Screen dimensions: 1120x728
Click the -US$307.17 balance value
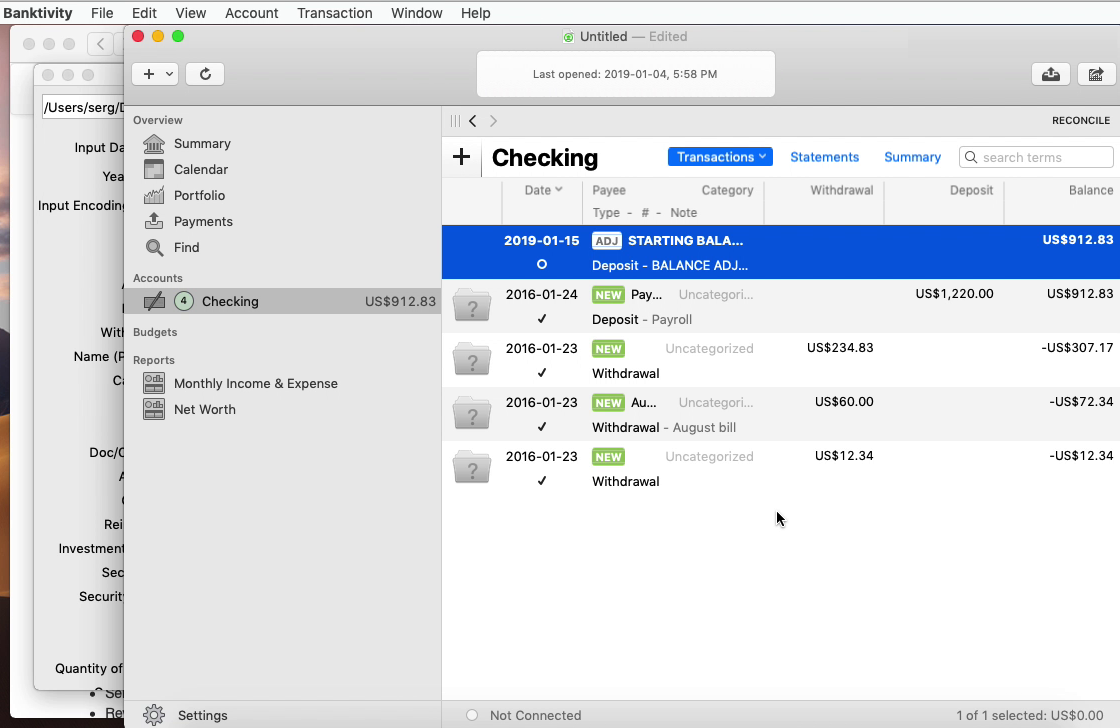coord(1077,348)
